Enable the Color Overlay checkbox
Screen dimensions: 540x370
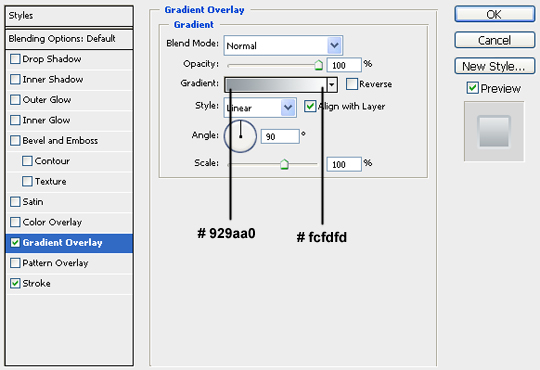pos(15,222)
